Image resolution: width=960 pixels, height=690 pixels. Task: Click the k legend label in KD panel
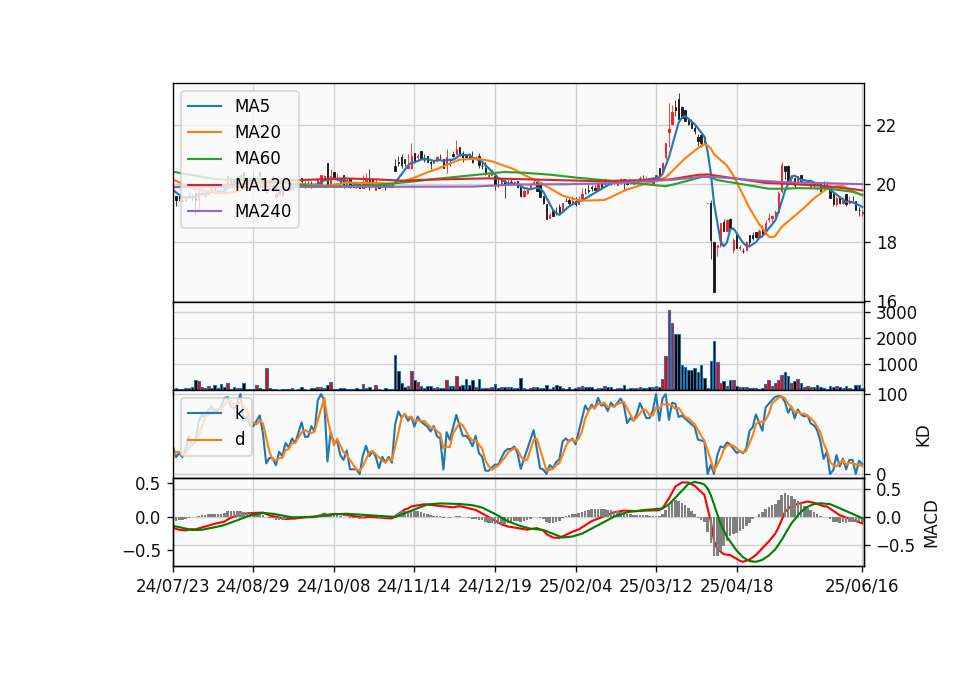240,413
